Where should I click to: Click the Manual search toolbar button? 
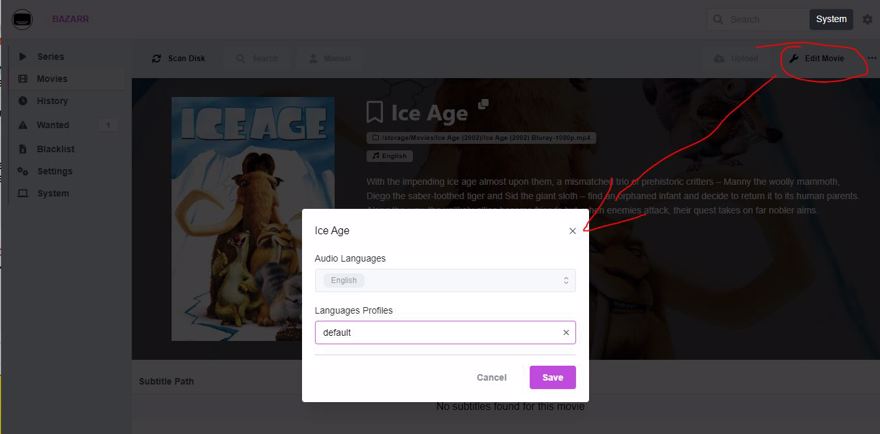click(330, 58)
